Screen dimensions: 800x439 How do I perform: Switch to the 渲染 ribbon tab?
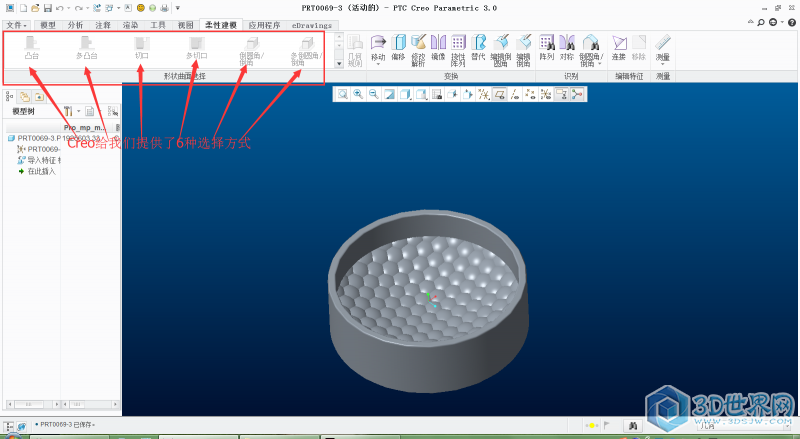[x=131, y=25]
